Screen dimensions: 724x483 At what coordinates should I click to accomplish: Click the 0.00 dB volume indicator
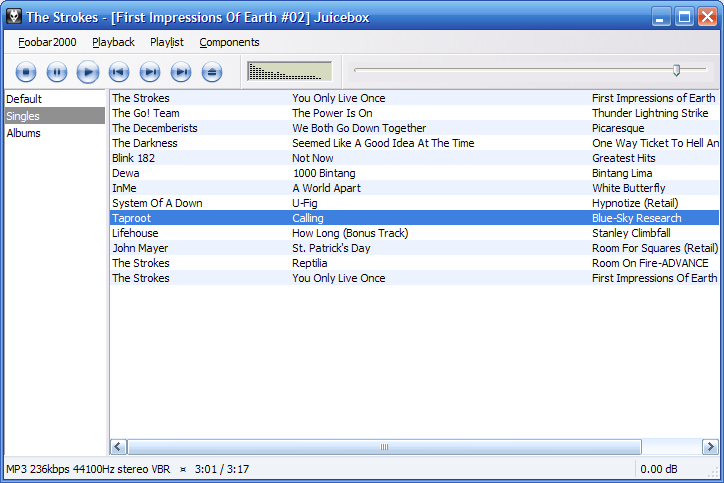click(x=658, y=469)
